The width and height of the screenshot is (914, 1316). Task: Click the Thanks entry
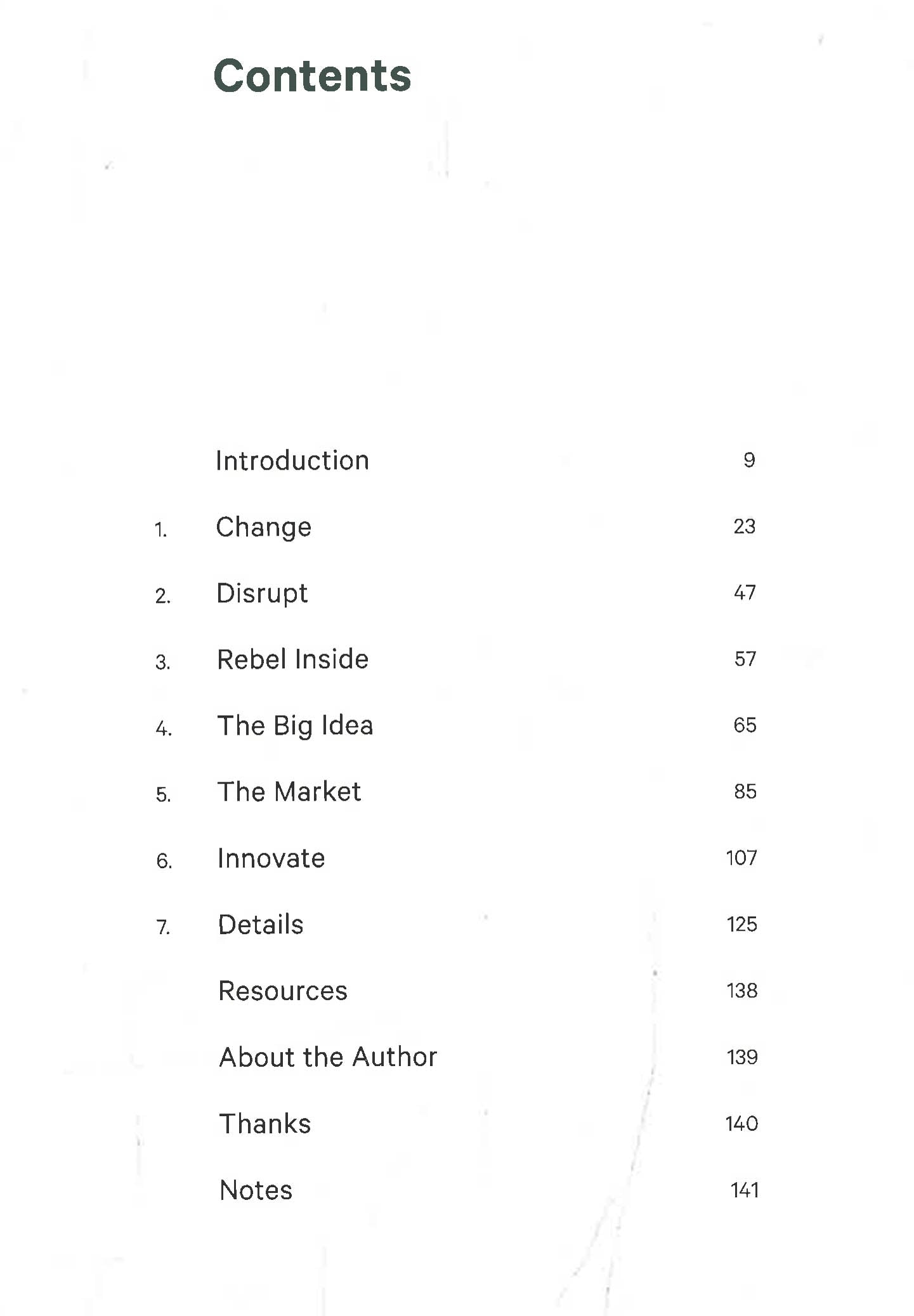(x=265, y=1124)
